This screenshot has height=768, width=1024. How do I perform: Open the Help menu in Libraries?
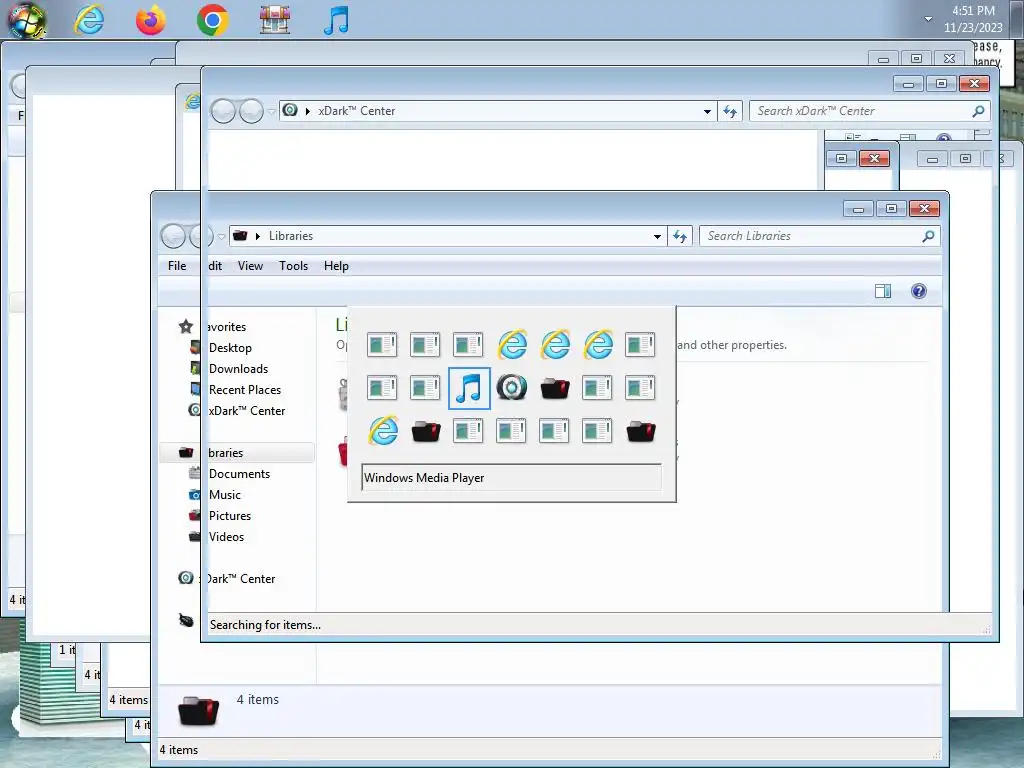pos(336,266)
